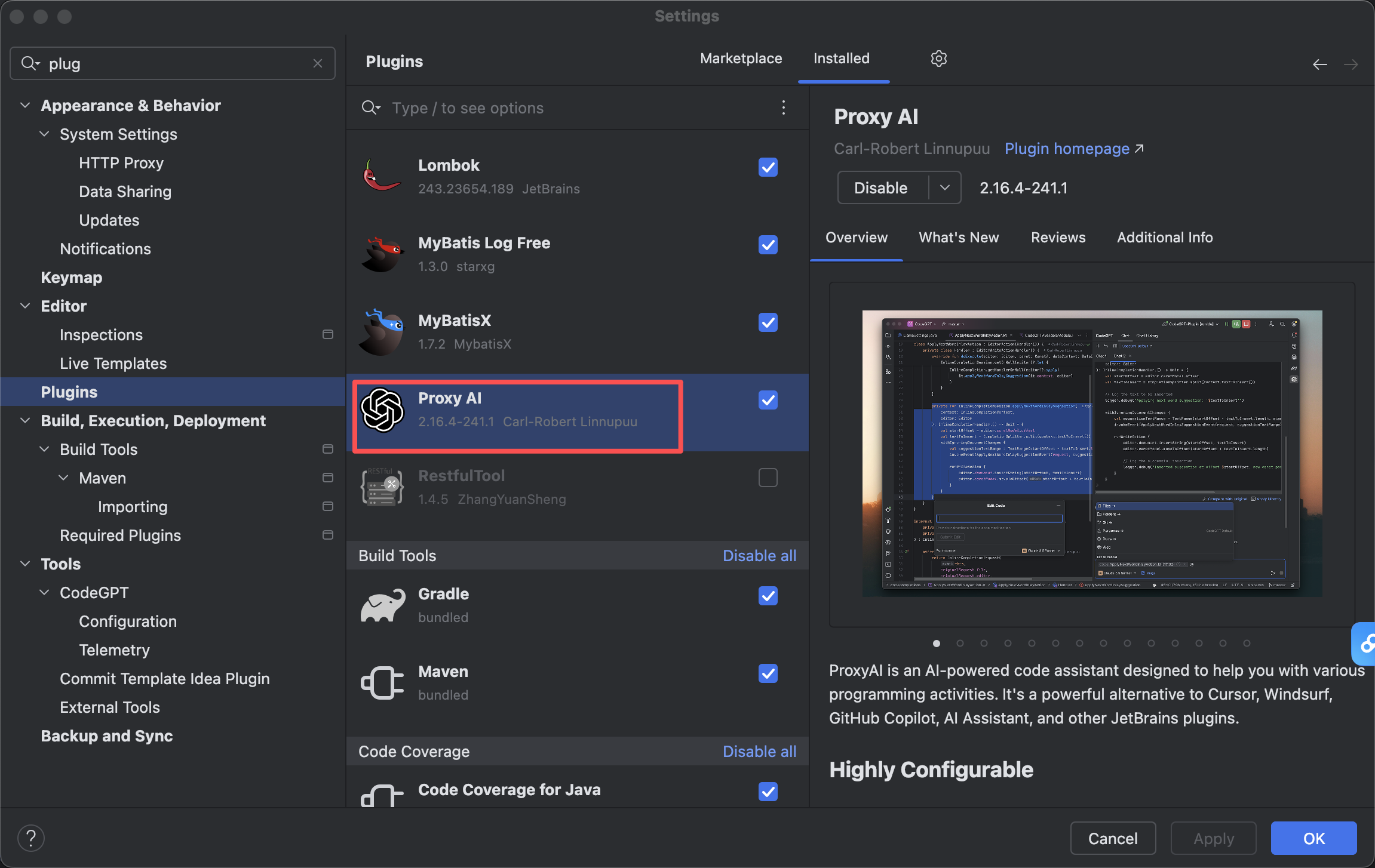Click the Gradle elephant icon
Screen dimensions: 1375x868
point(382,605)
